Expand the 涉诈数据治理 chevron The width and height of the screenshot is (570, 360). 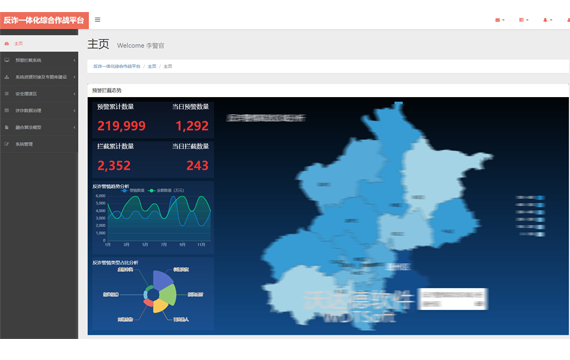click(x=74, y=111)
